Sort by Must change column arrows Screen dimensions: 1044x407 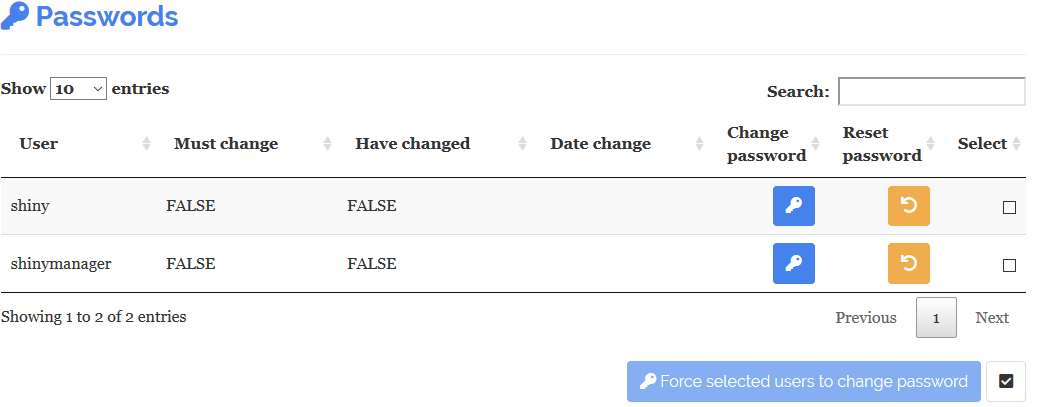[328, 144]
